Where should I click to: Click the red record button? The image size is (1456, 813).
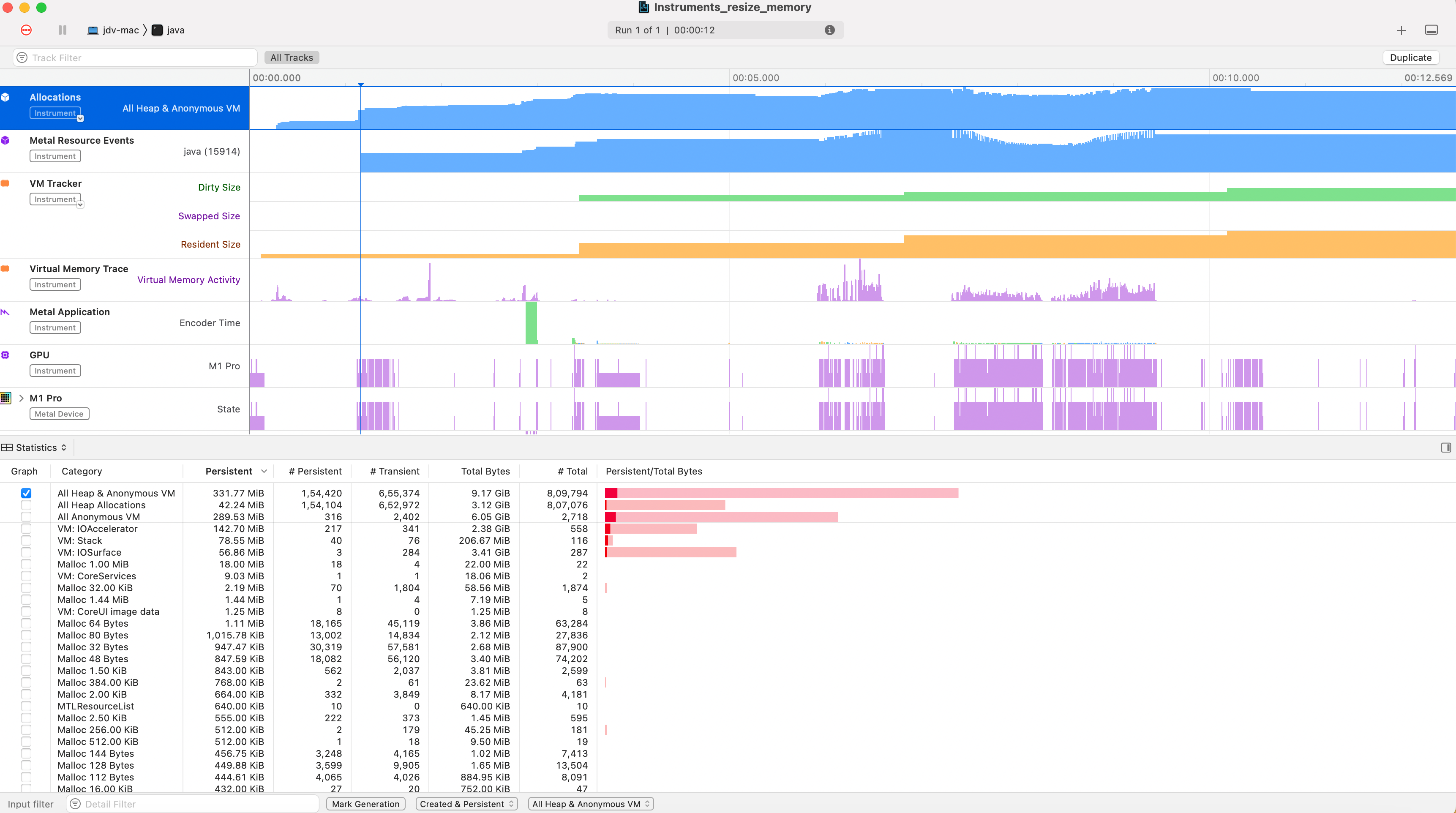coord(26,30)
